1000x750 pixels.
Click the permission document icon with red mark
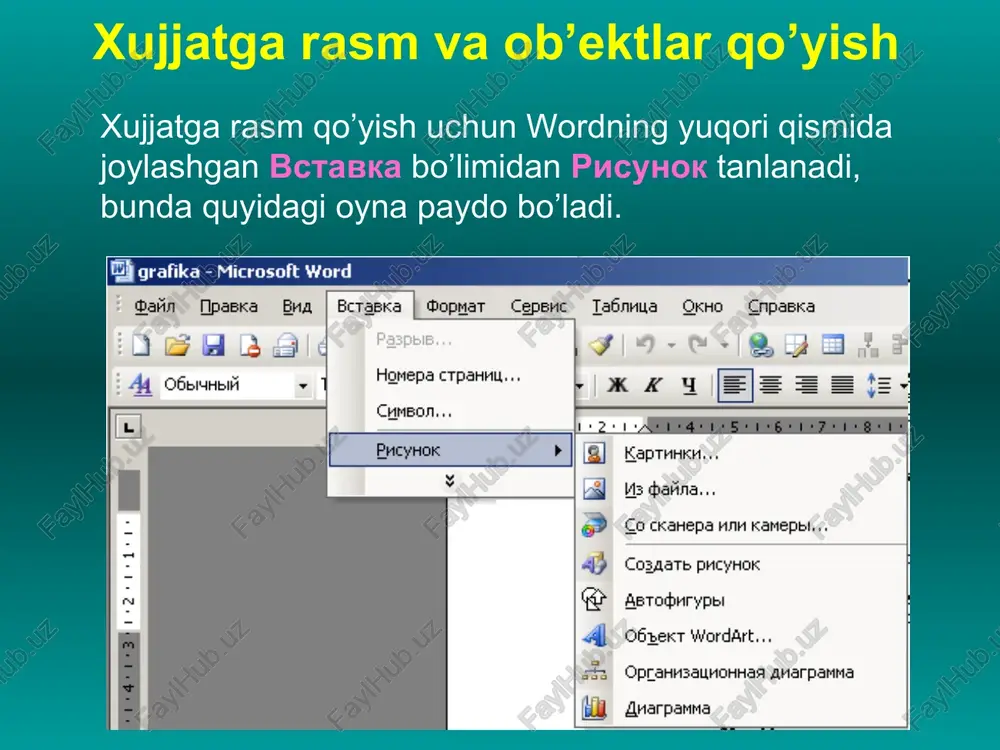tap(249, 345)
